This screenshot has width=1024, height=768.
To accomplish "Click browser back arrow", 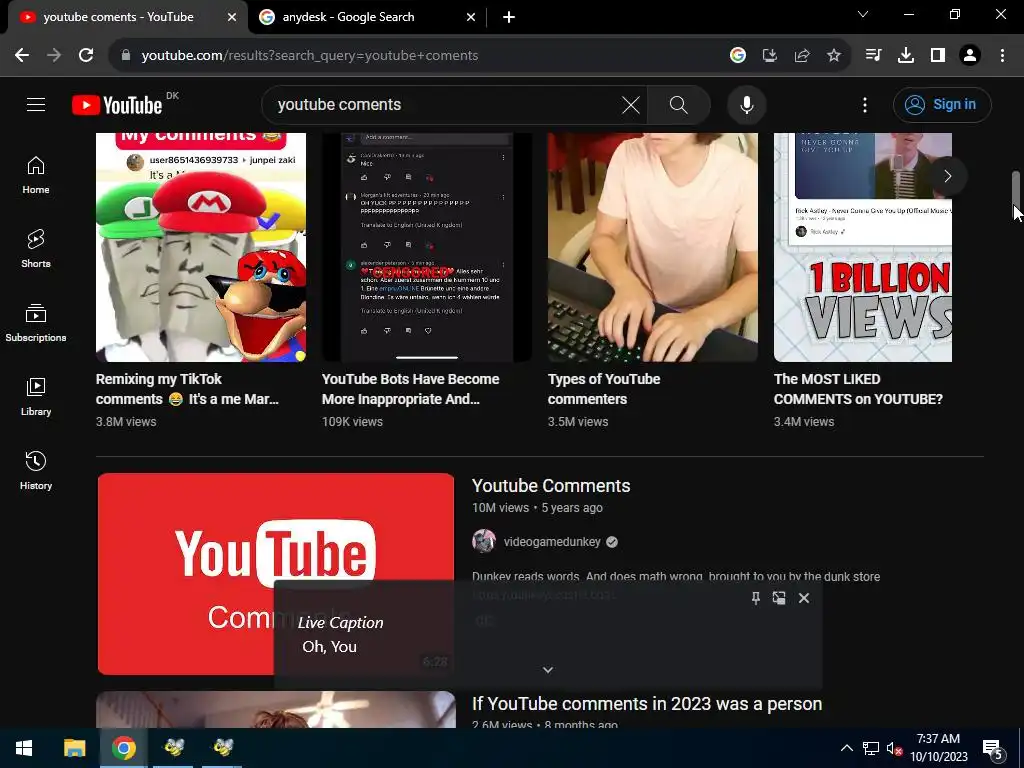I will tap(22, 56).
